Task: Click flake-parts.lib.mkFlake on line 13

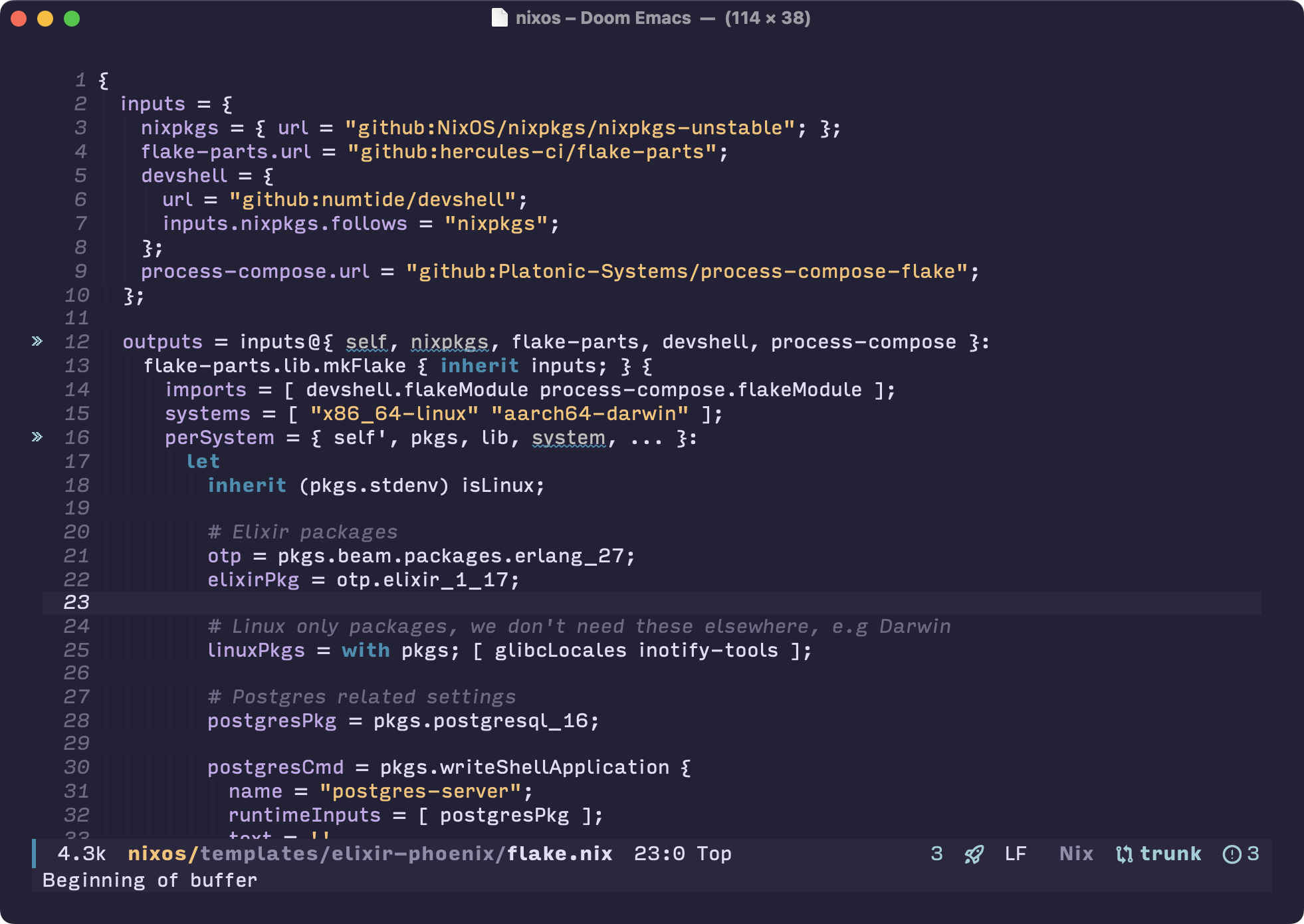Action: click(x=274, y=366)
